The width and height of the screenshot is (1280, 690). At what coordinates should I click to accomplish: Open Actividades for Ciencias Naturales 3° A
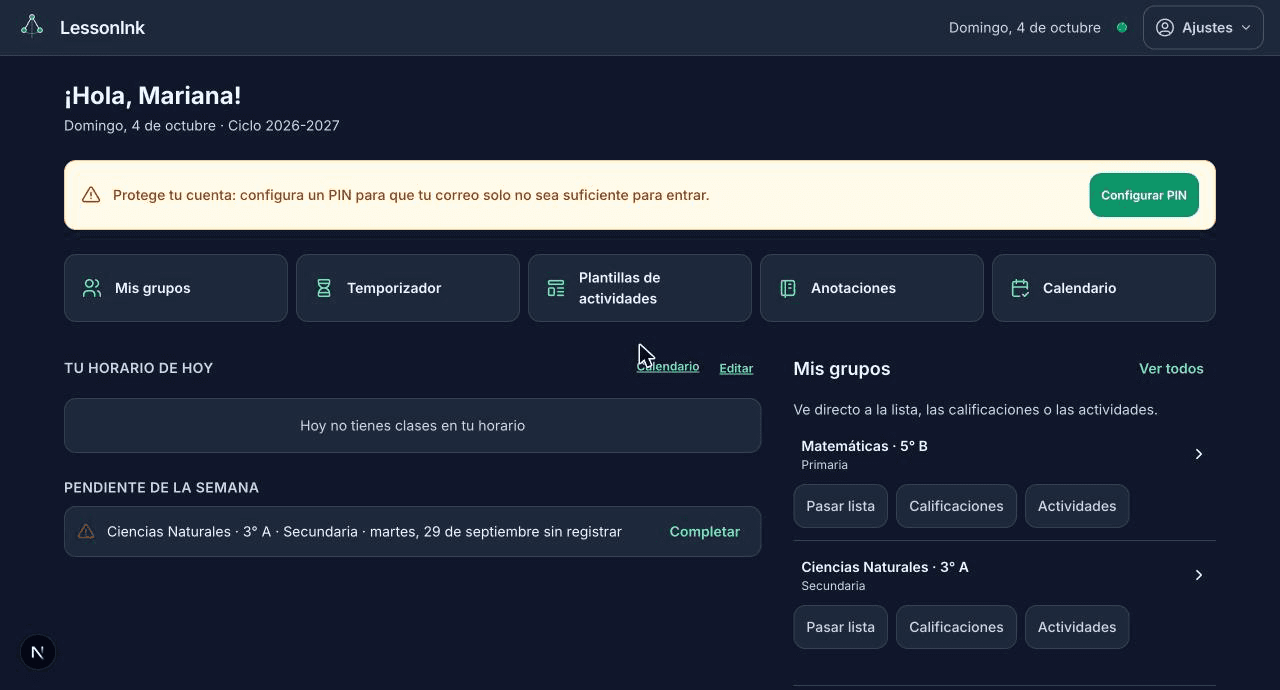tap(1077, 627)
